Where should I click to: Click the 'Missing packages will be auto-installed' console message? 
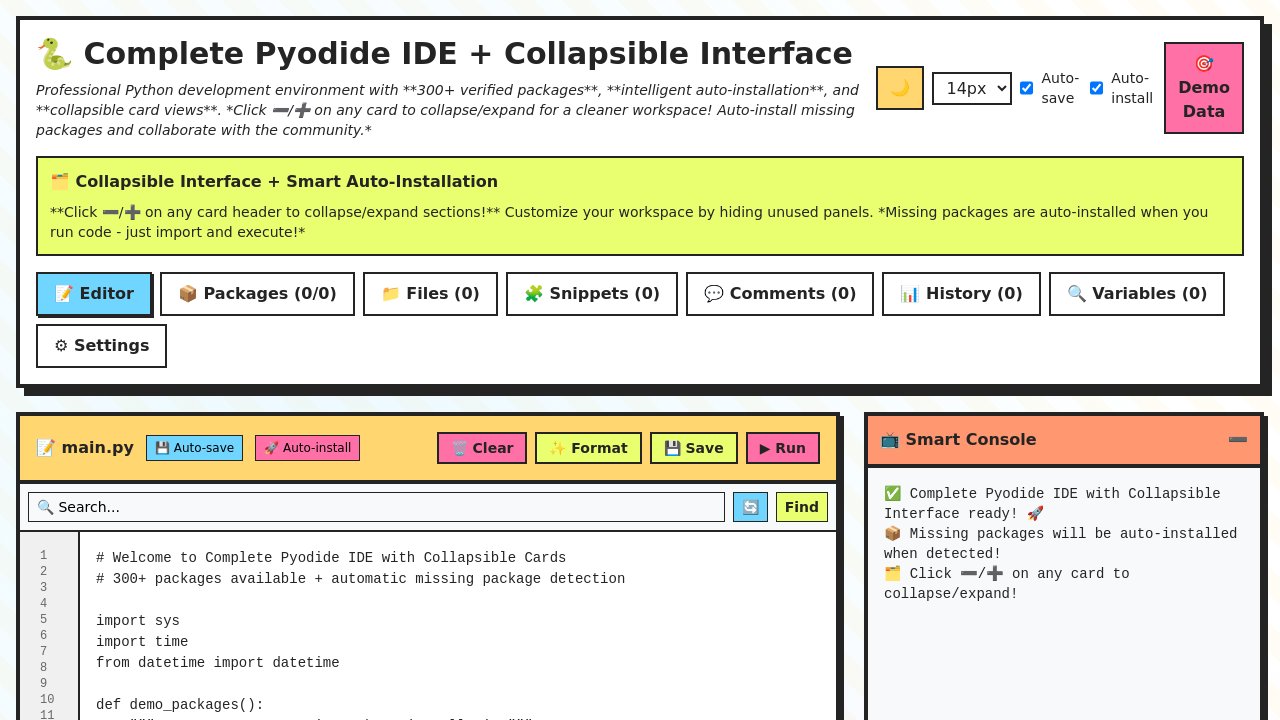click(1060, 544)
